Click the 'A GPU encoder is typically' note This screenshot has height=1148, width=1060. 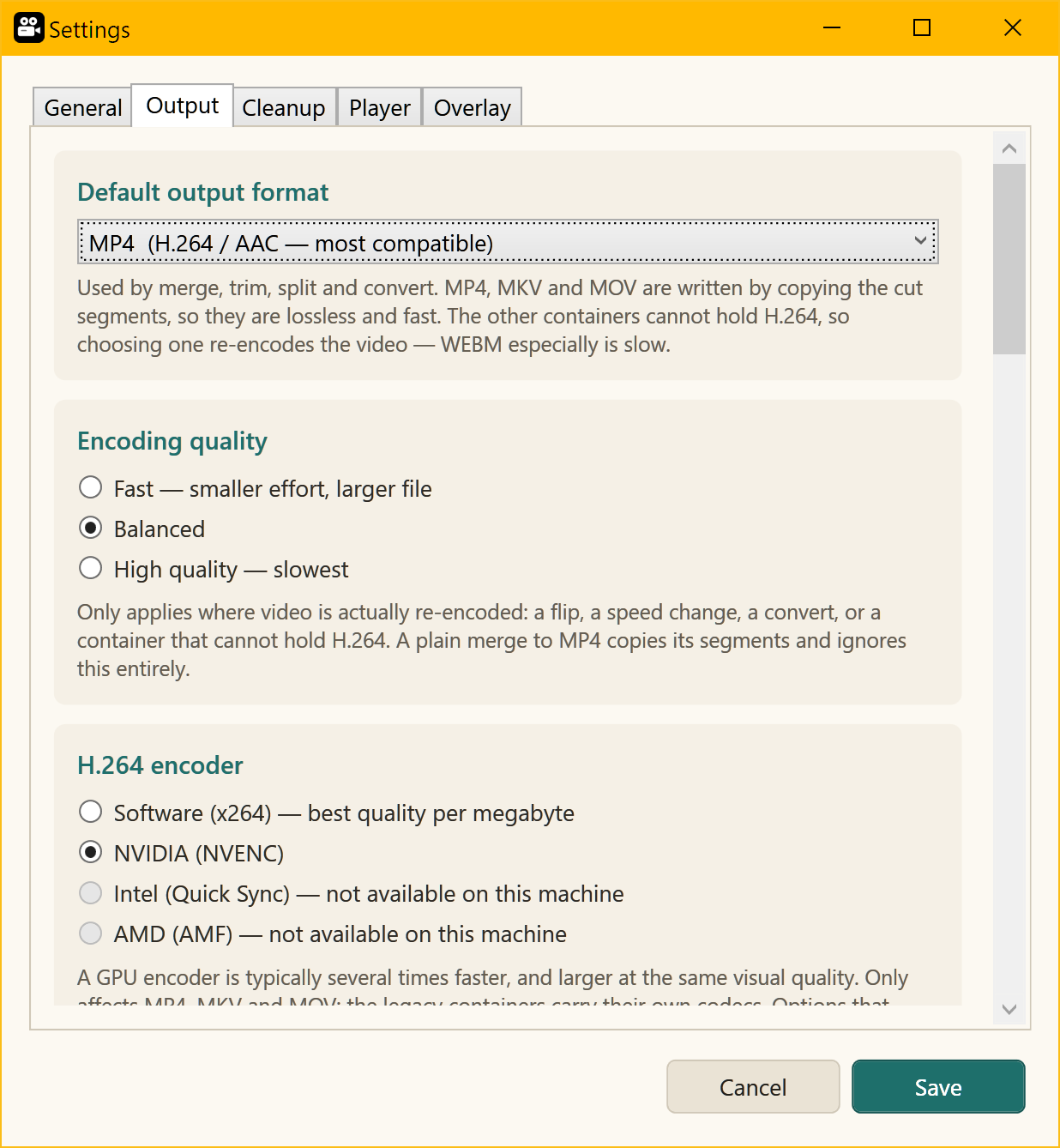click(492, 984)
